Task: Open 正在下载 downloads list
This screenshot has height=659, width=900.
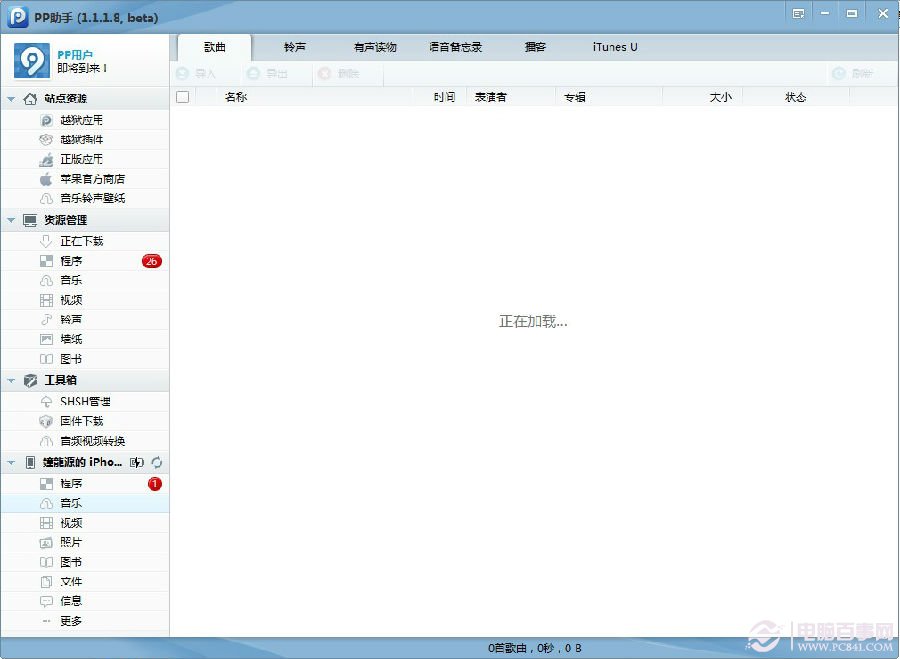Action: coord(80,241)
